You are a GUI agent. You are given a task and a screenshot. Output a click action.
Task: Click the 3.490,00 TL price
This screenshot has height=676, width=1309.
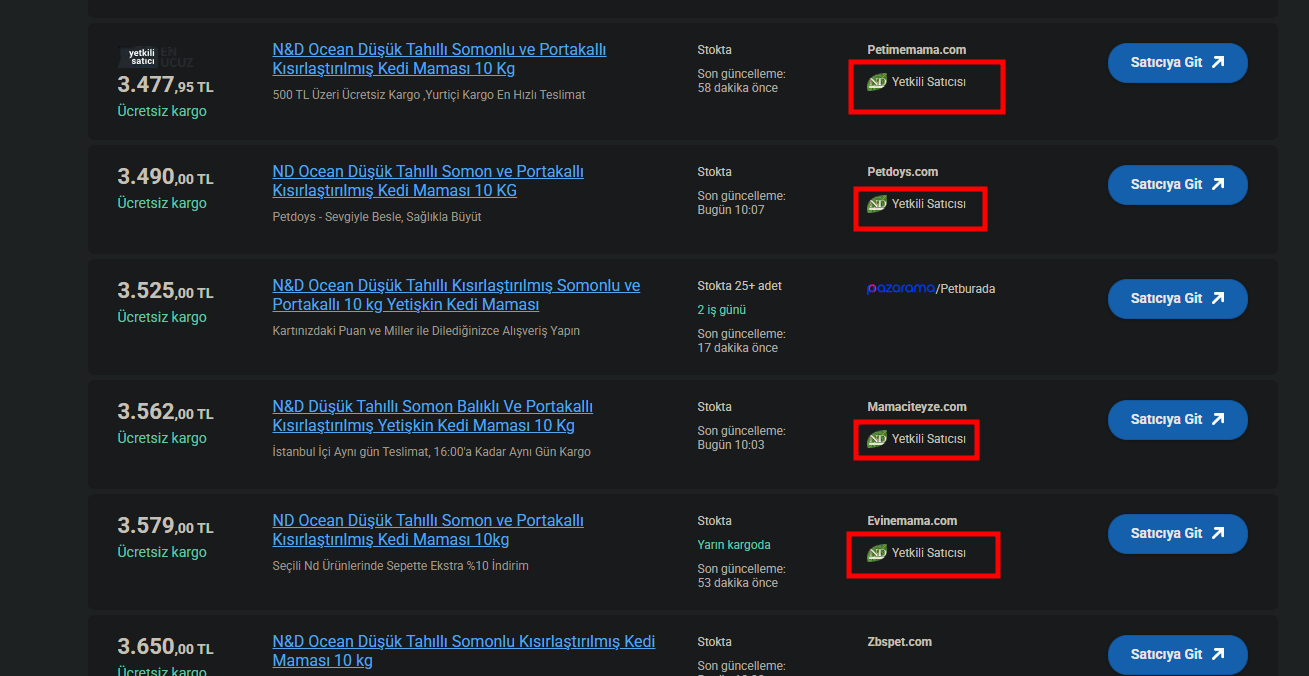click(165, 177)
